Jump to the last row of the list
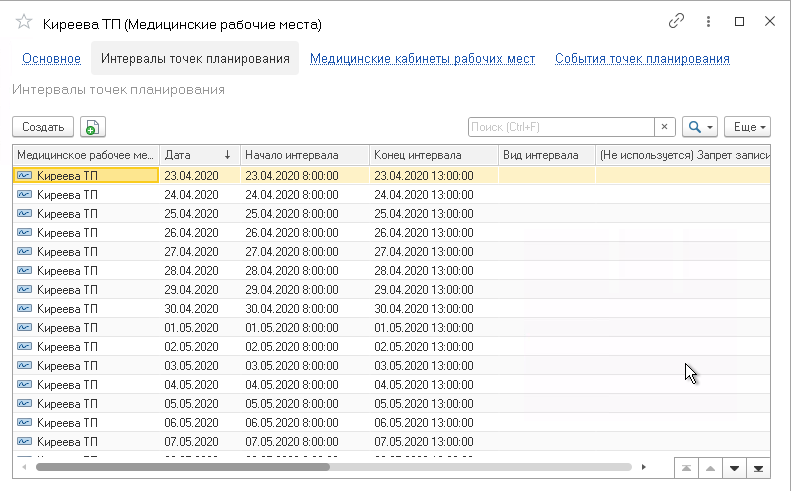Image resolution: width=791 pixels, height=491 pixels. [760, 467]
